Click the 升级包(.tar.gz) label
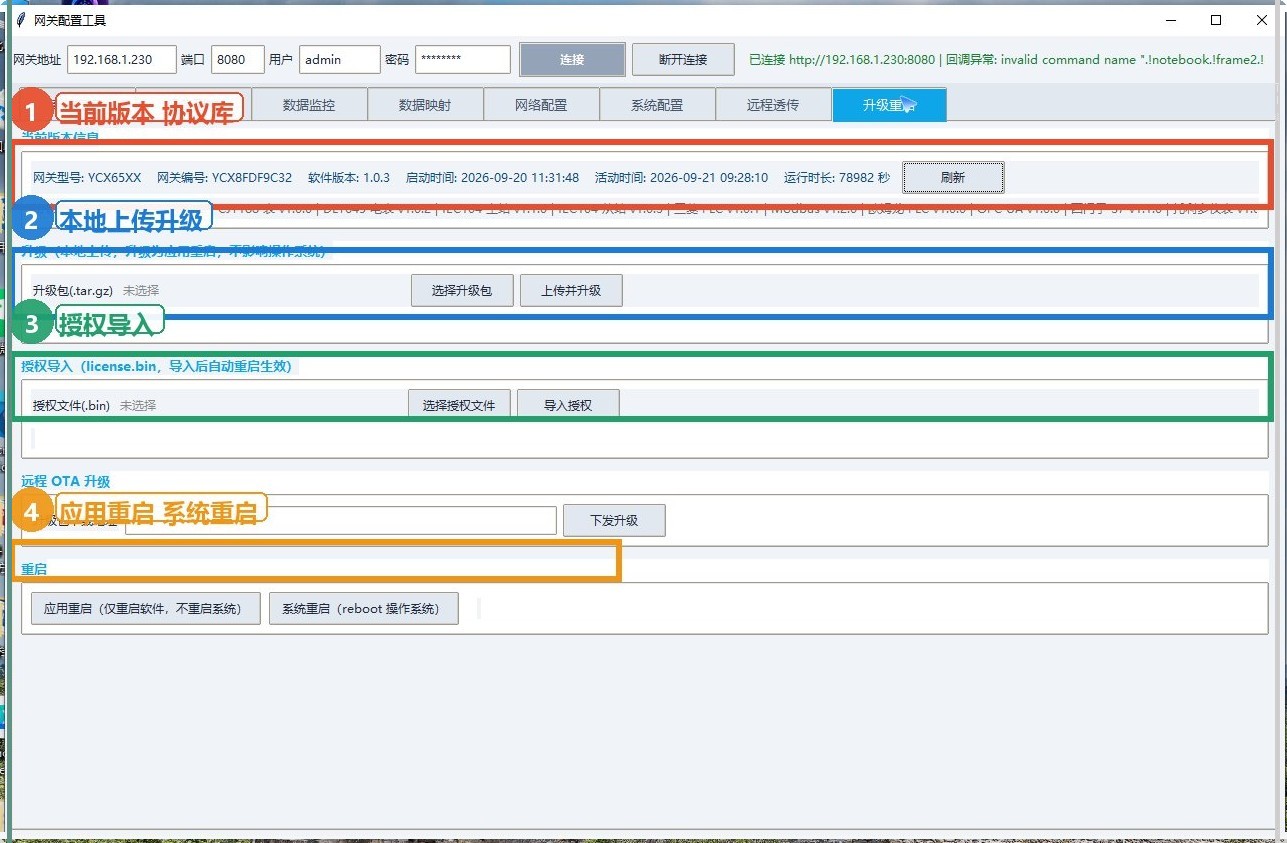1287x843 pixels. [73, 291]
